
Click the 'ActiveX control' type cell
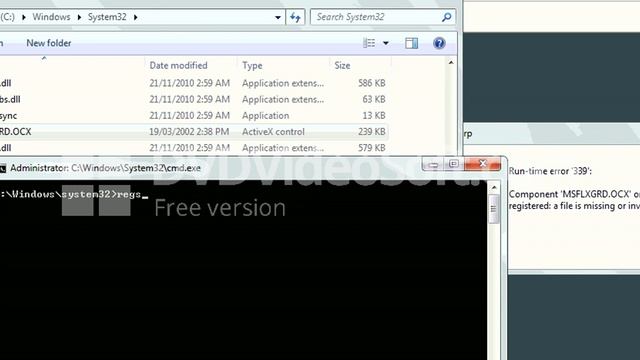point(273,132)
